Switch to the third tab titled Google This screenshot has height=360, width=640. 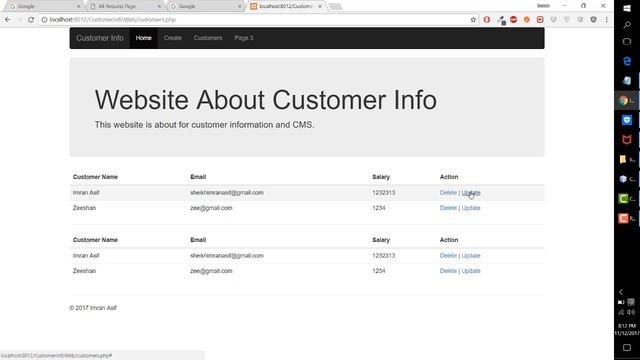tap(204, 7)
